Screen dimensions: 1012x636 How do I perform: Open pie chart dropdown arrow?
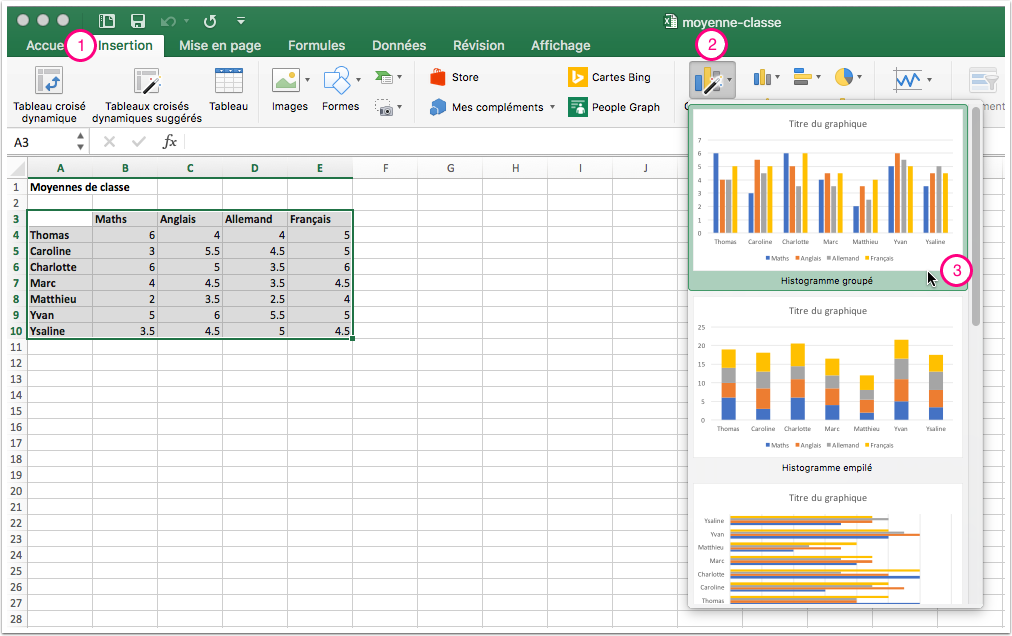pyautogui.click(x=860, y=77)
